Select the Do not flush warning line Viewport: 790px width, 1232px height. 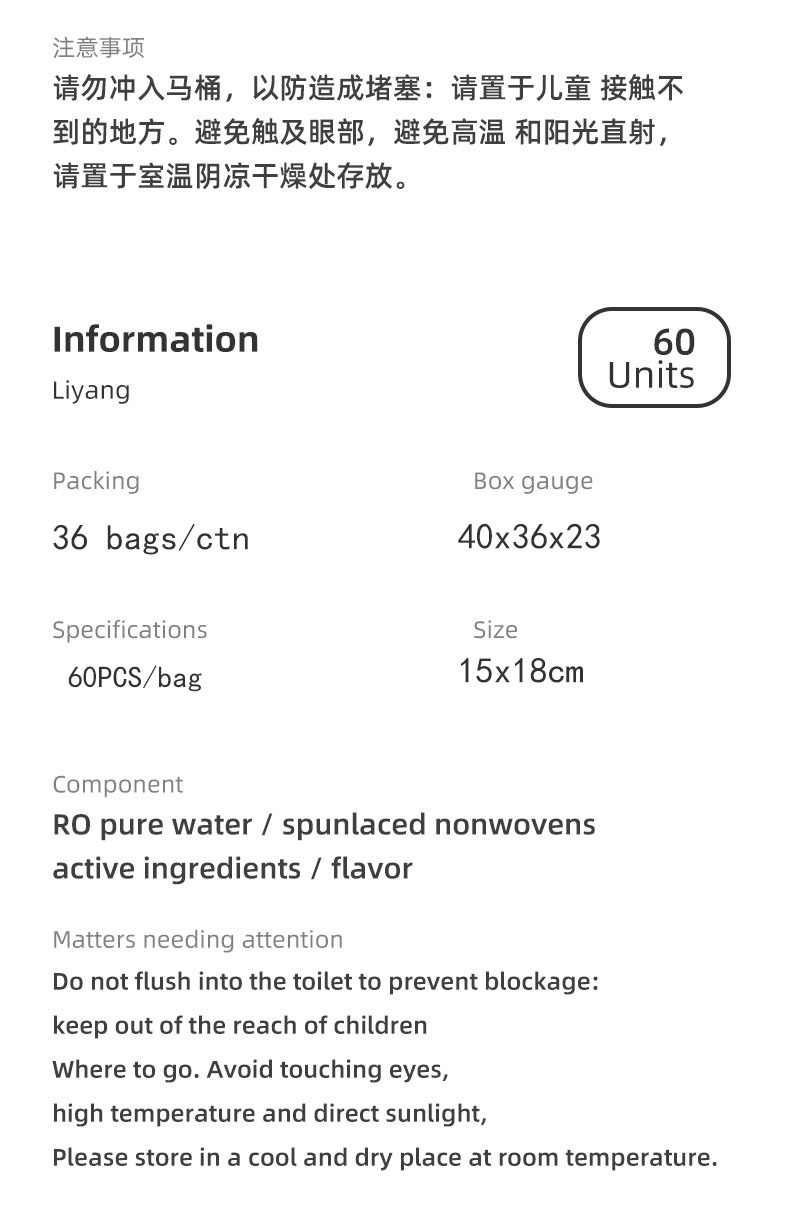point(325,982)
